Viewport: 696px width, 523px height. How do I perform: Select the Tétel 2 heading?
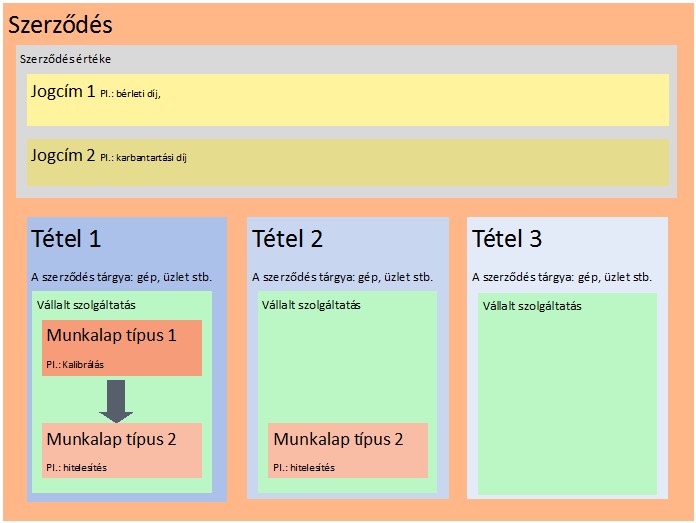coord(287,239)
